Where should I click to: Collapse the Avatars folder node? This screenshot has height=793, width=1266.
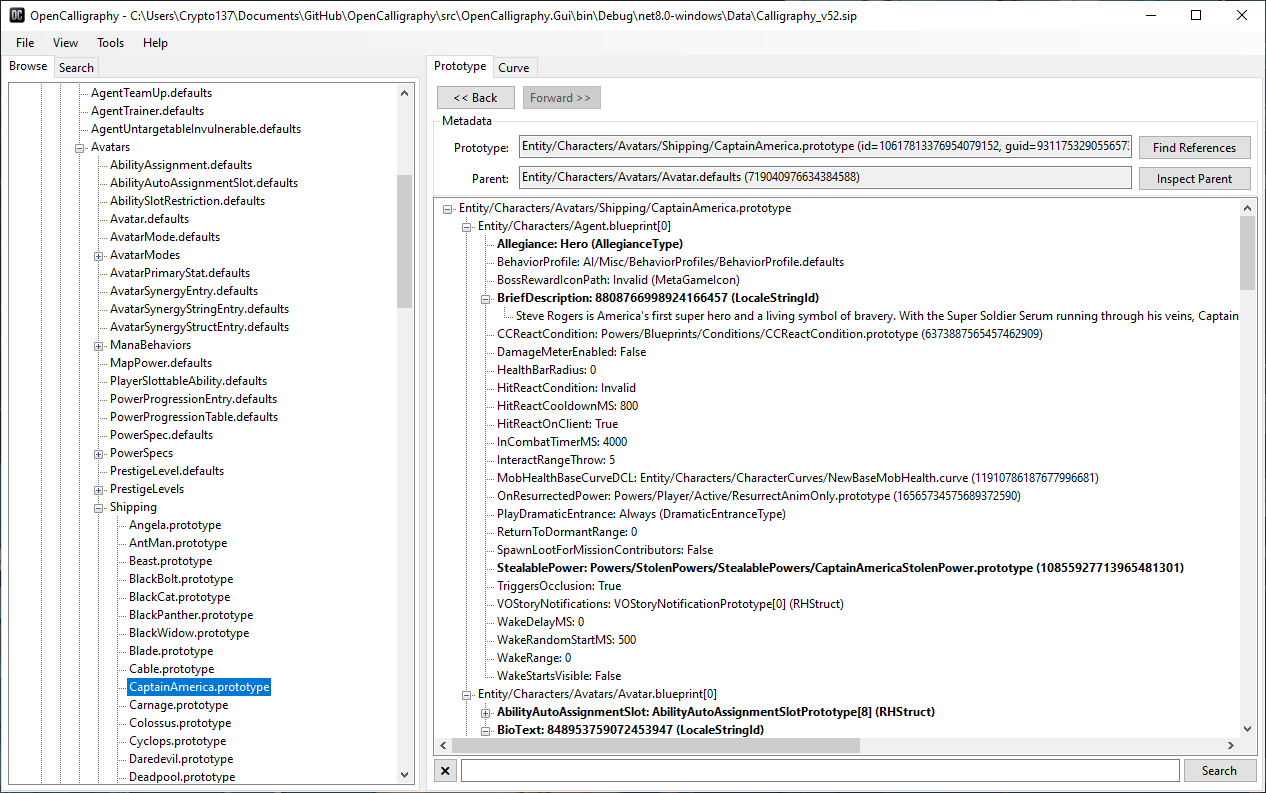[80, 148]
